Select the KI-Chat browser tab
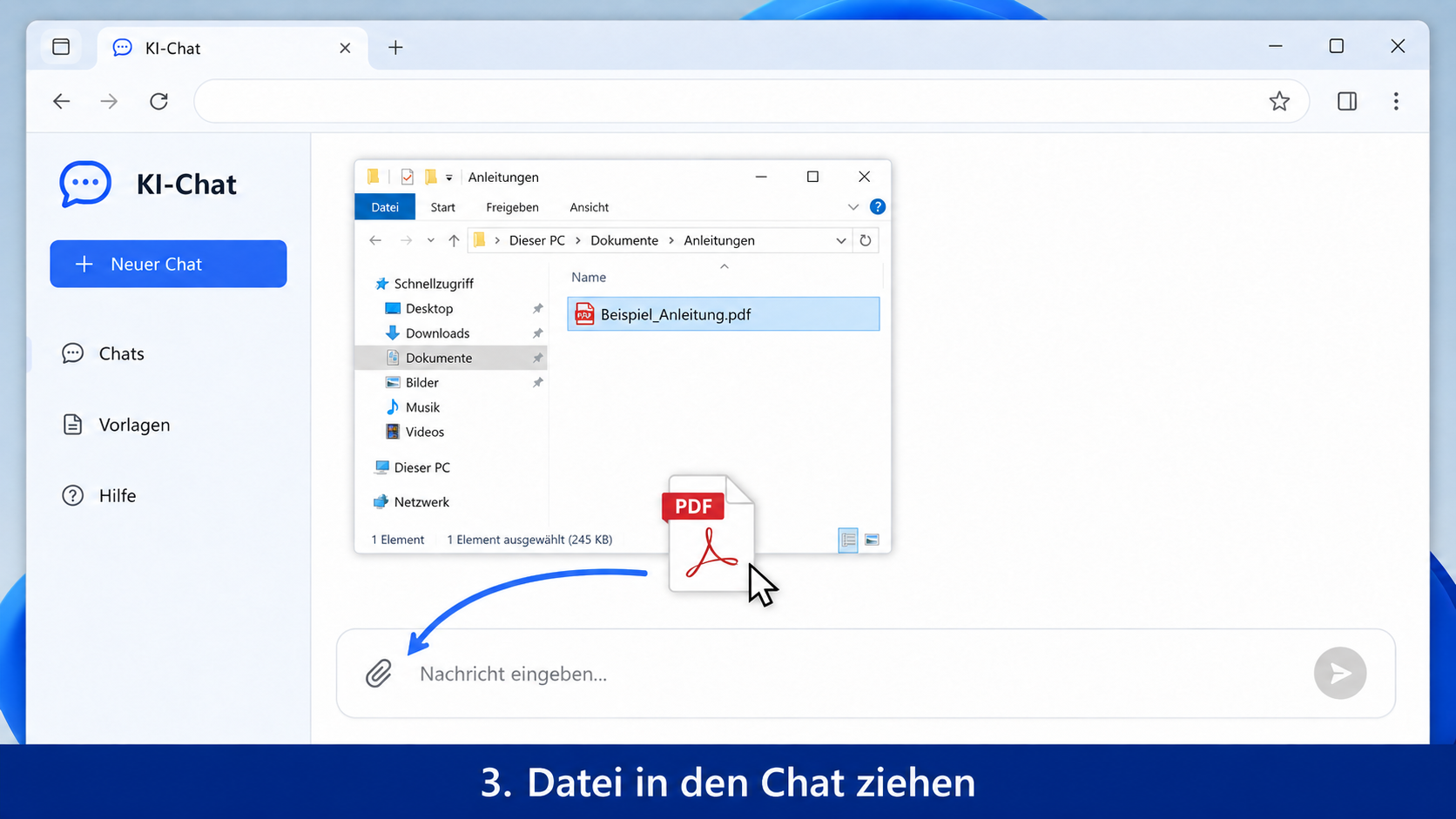The height and width of the screenshot is (819, 1456). tap(233, 48)
